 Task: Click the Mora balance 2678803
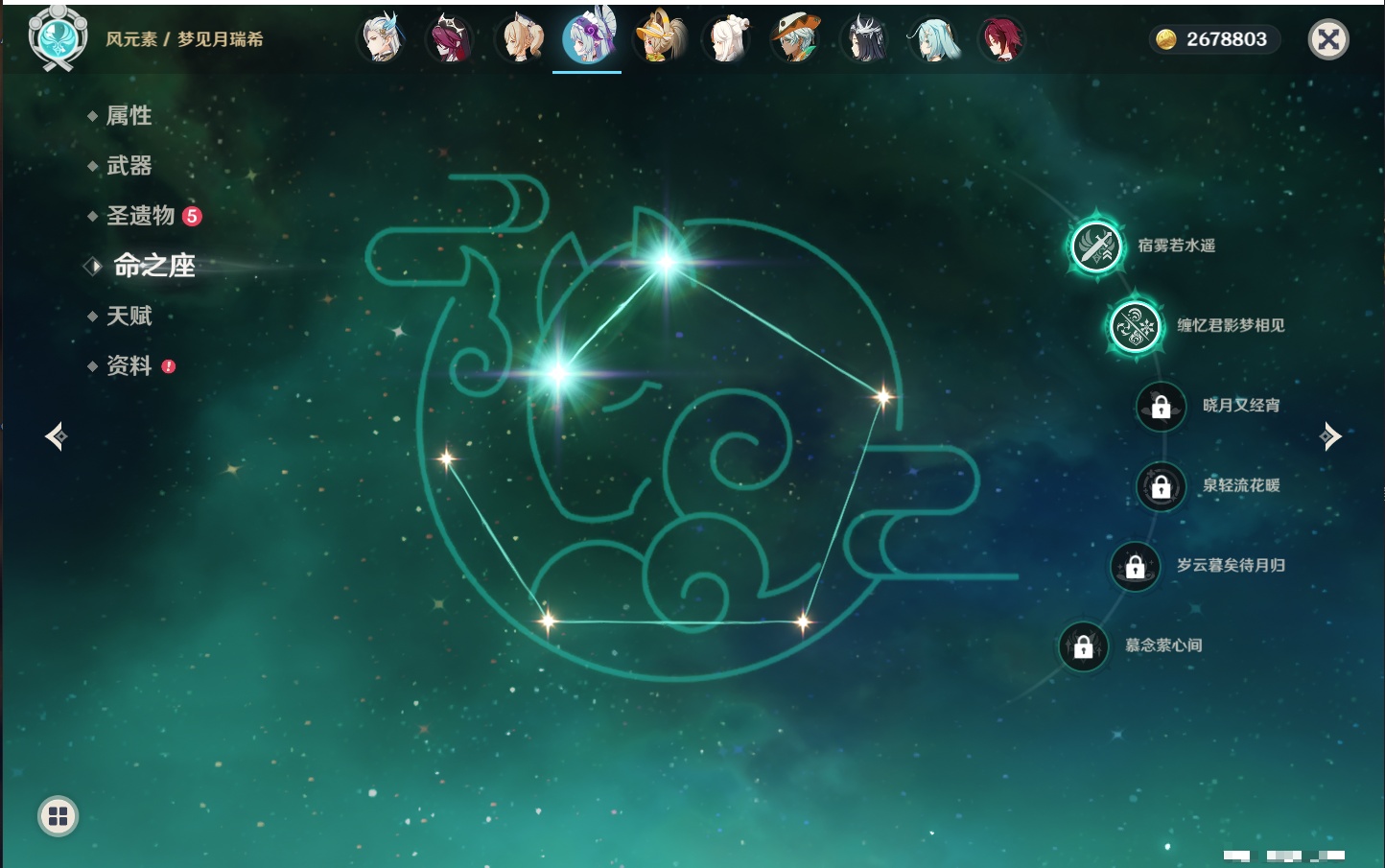click(1227, 39)
